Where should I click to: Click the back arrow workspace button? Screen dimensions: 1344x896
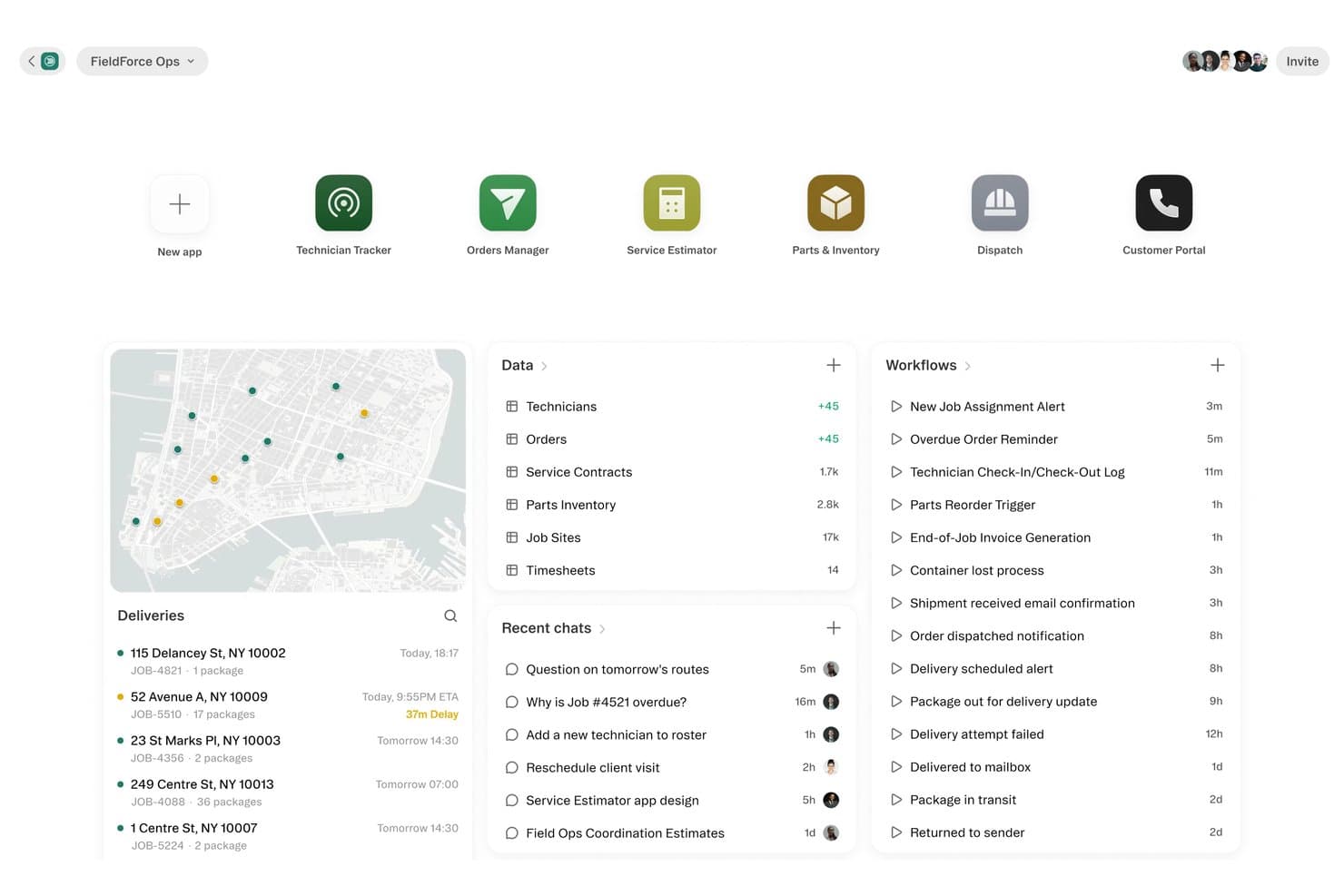42,61
